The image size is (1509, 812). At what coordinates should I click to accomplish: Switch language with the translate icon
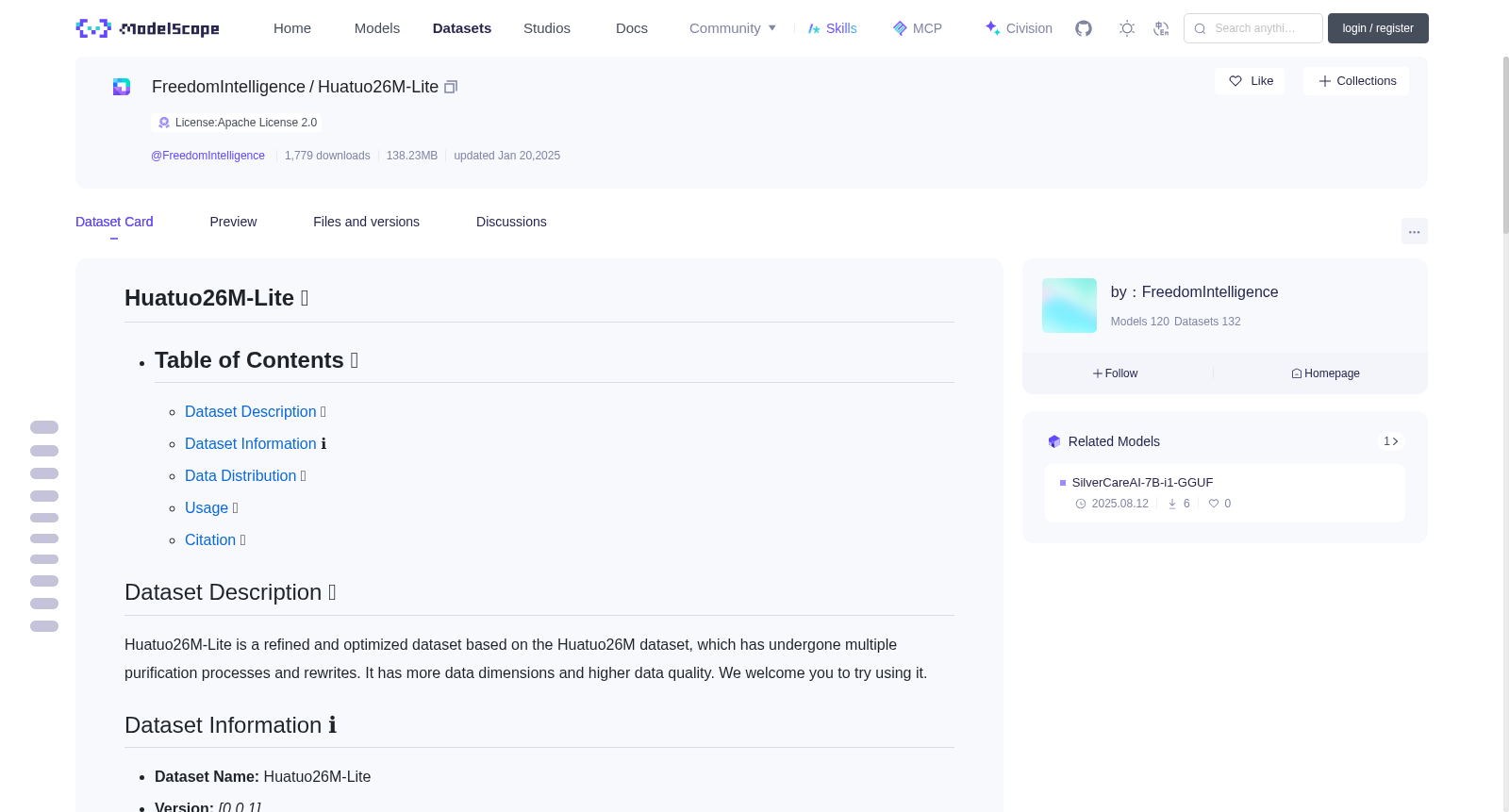coord(1161,28)
